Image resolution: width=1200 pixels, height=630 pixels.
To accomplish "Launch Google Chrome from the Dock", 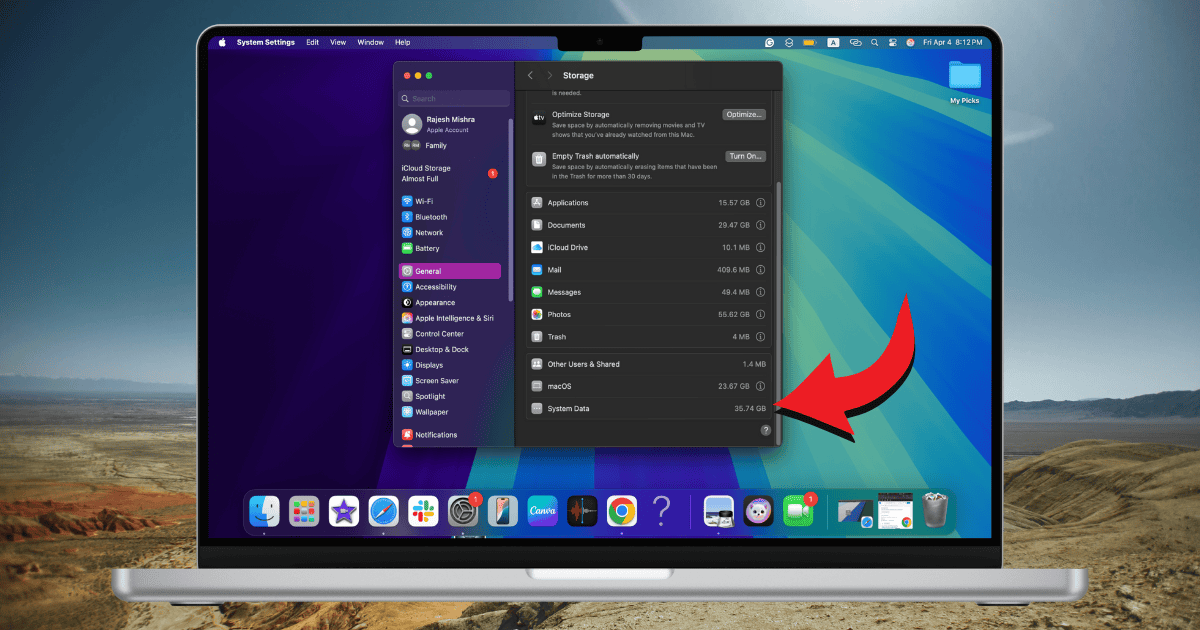I will 621,511.
